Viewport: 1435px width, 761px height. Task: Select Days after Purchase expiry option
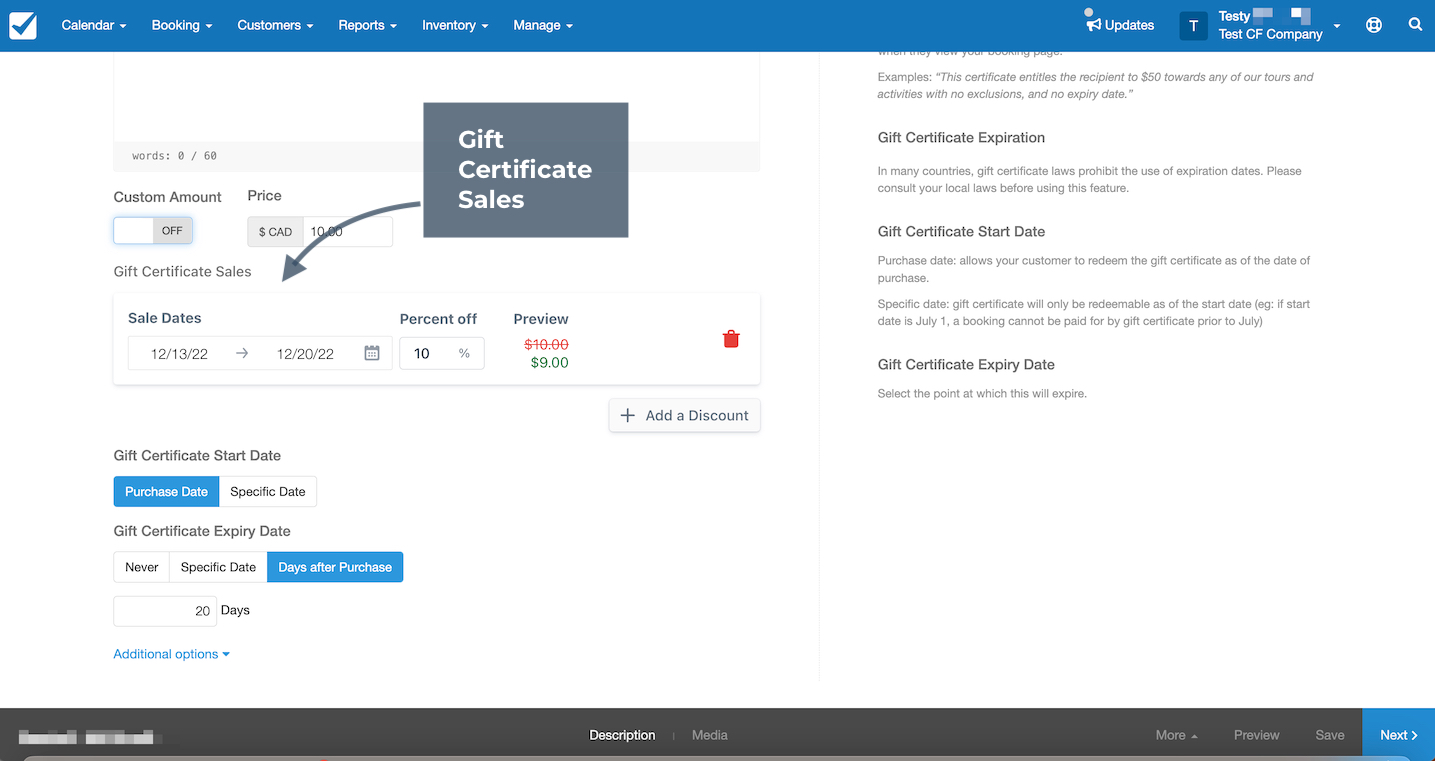pos(335,567)
